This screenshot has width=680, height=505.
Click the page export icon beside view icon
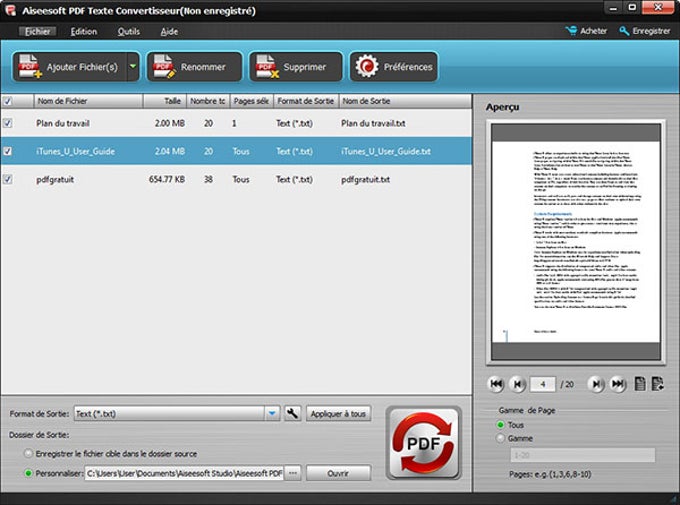pyautogui.click(x=657, y=384)
